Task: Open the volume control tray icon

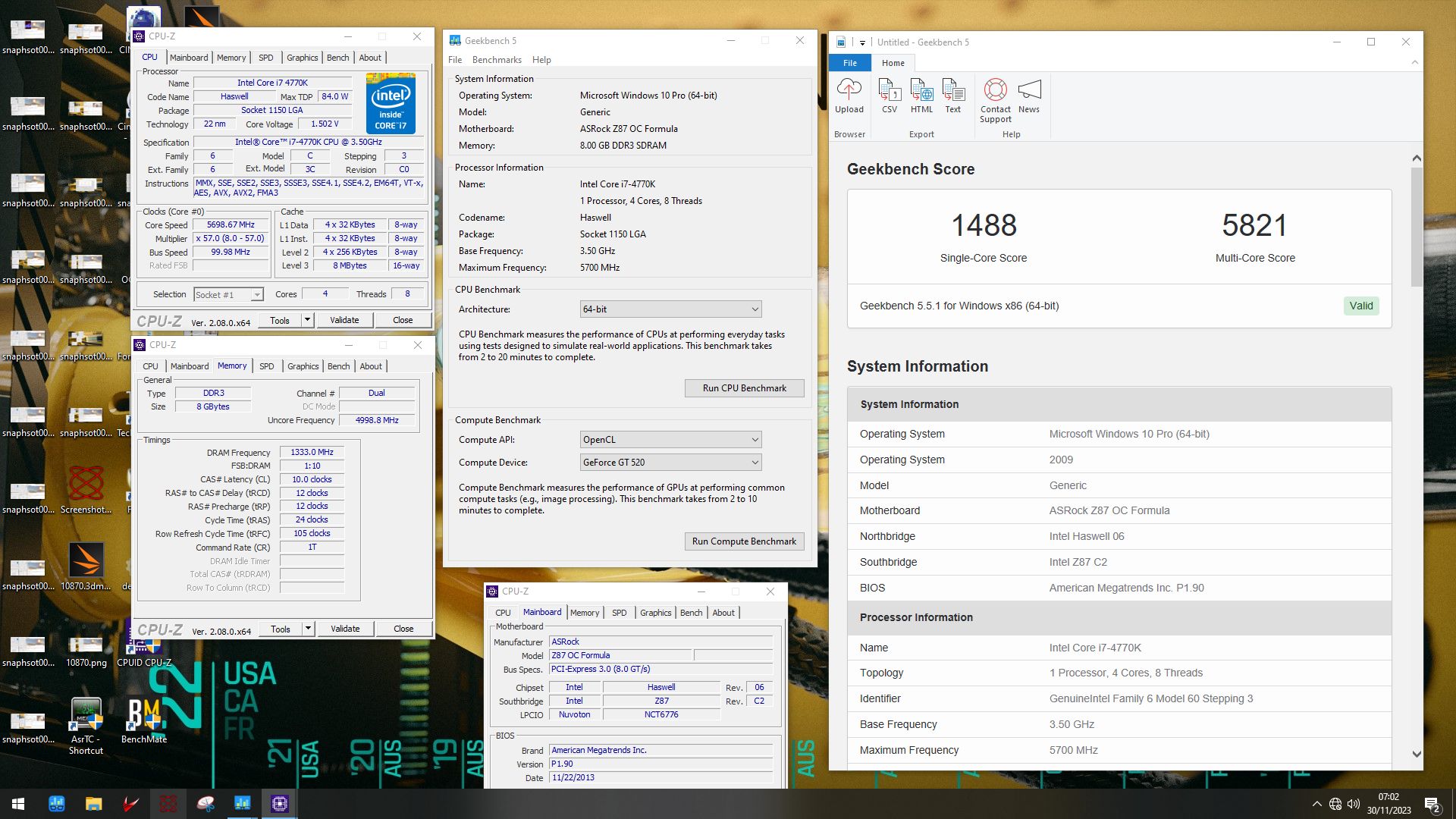Action: click(1354, 804)
